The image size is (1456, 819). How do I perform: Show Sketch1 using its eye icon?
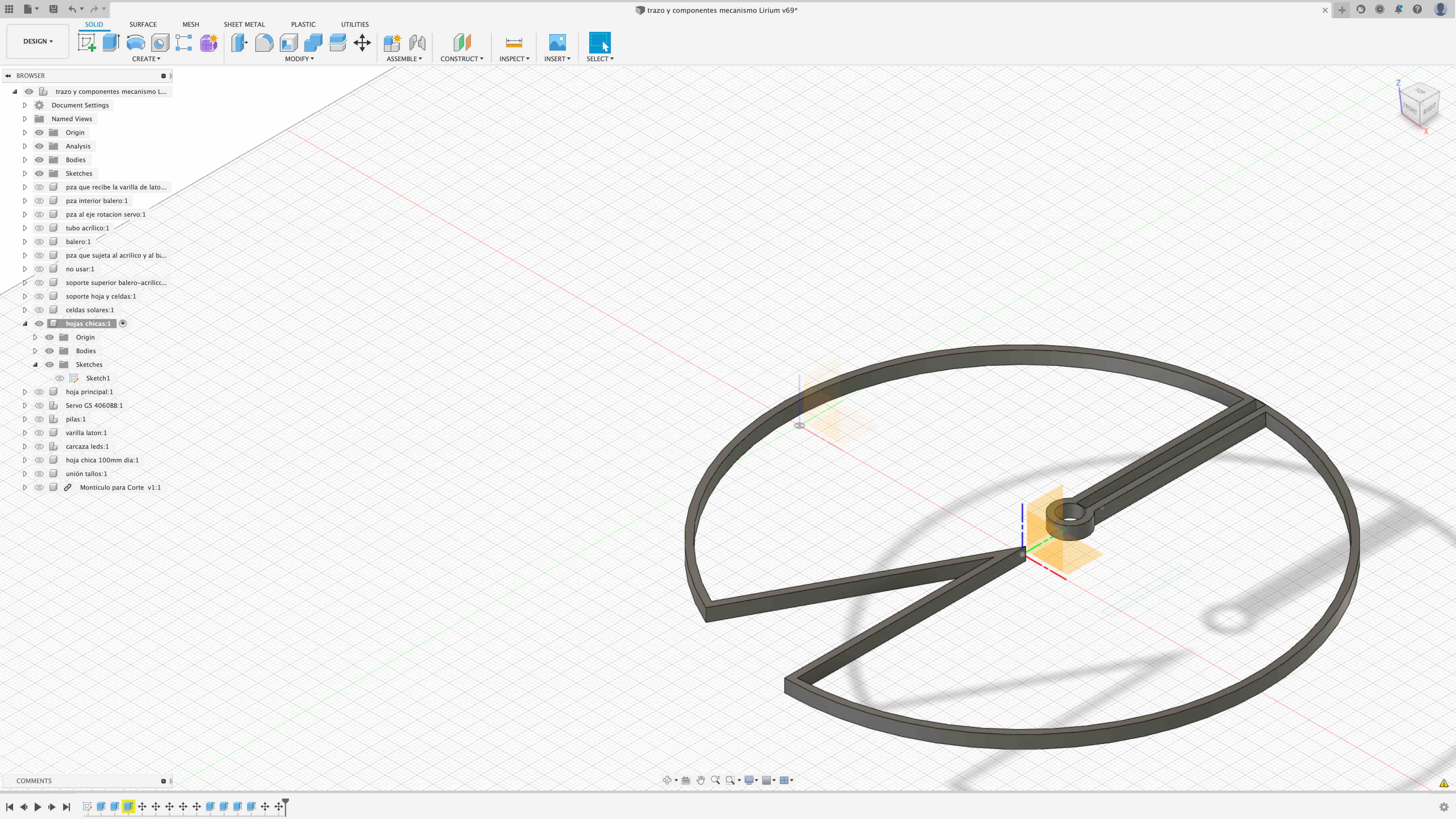pos(60,378)
